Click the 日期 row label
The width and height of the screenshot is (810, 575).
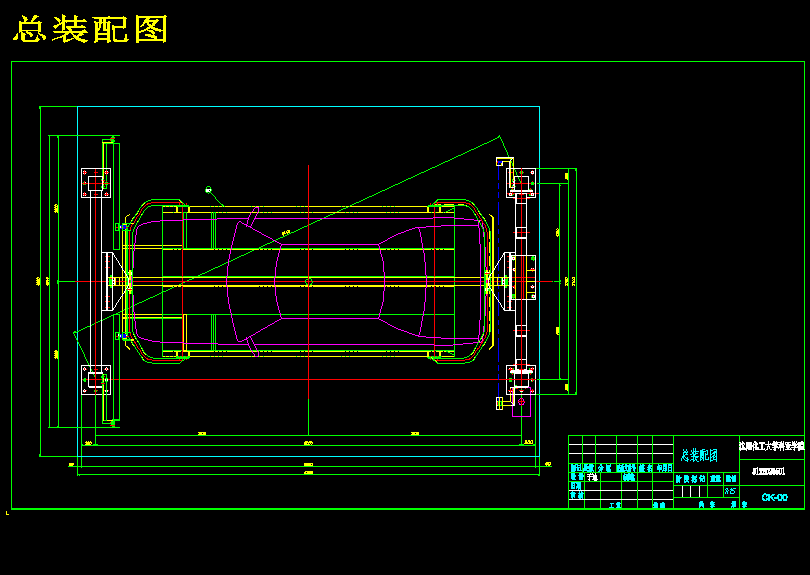click(575, 486)
